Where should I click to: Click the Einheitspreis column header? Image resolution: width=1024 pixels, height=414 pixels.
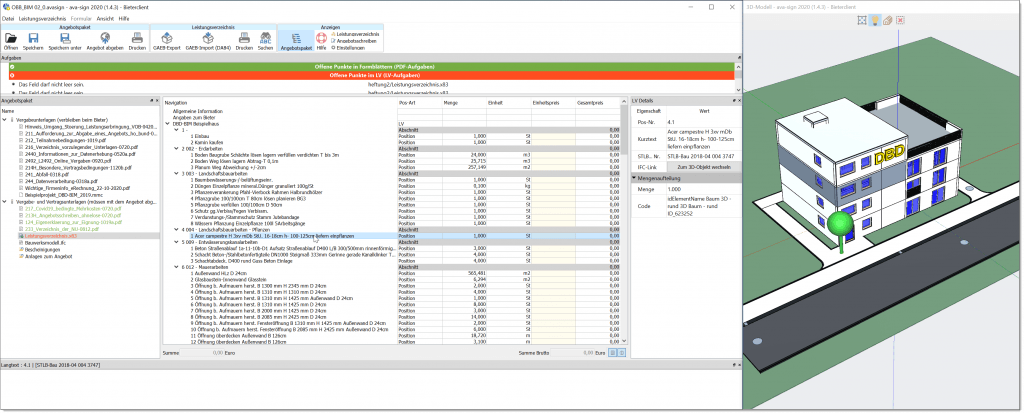click(554, 103)
